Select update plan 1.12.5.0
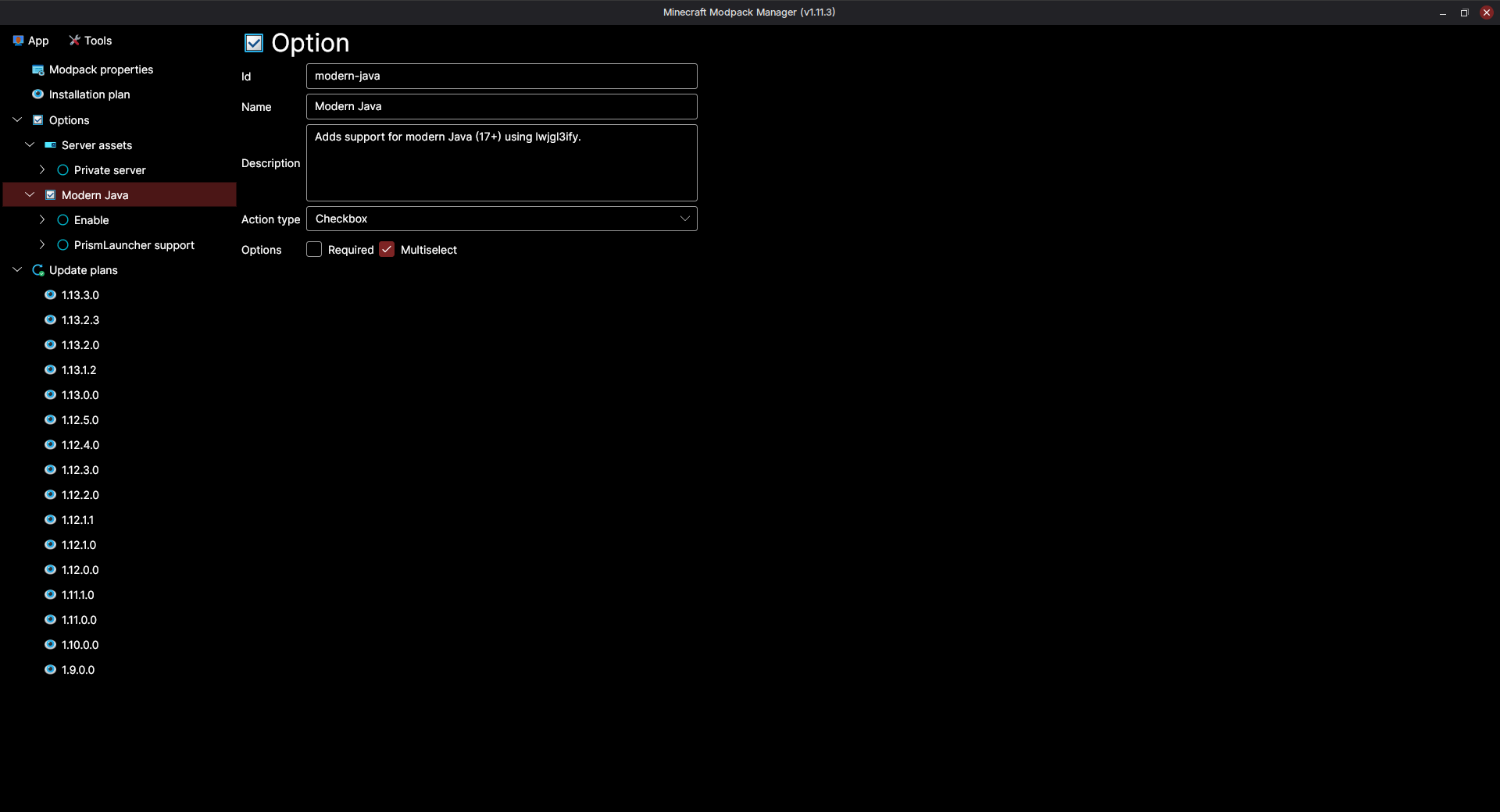1500x812 pixels. tap(80, 420)
